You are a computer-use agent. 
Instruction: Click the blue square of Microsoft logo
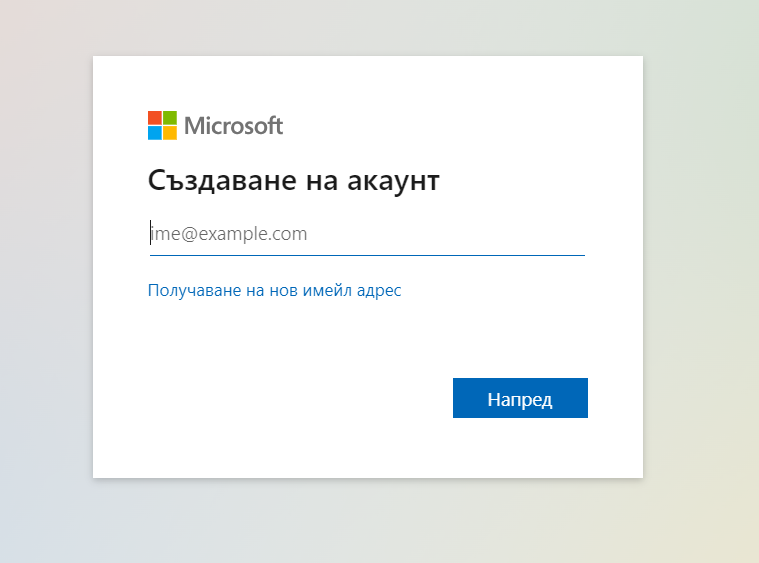[155, 133]
